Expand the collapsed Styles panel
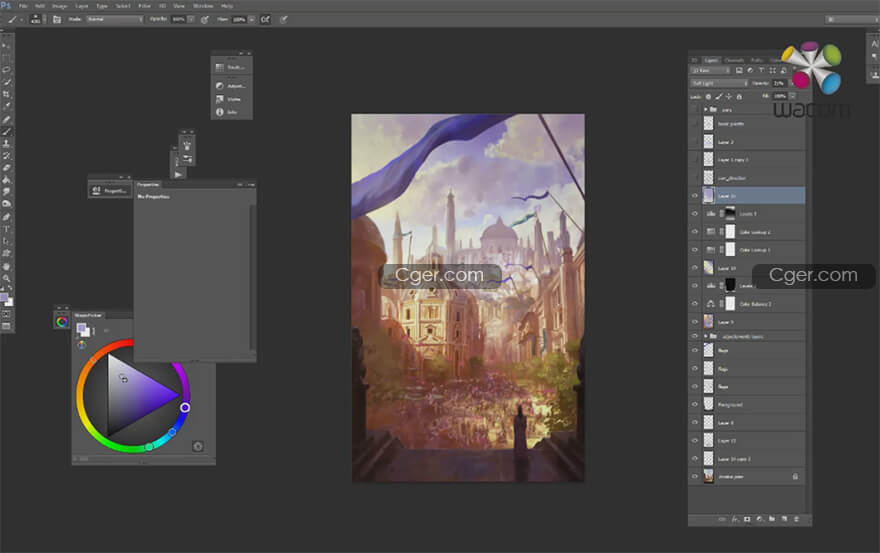This screenshot has height=553, width=880. click(x=231, y=99)
